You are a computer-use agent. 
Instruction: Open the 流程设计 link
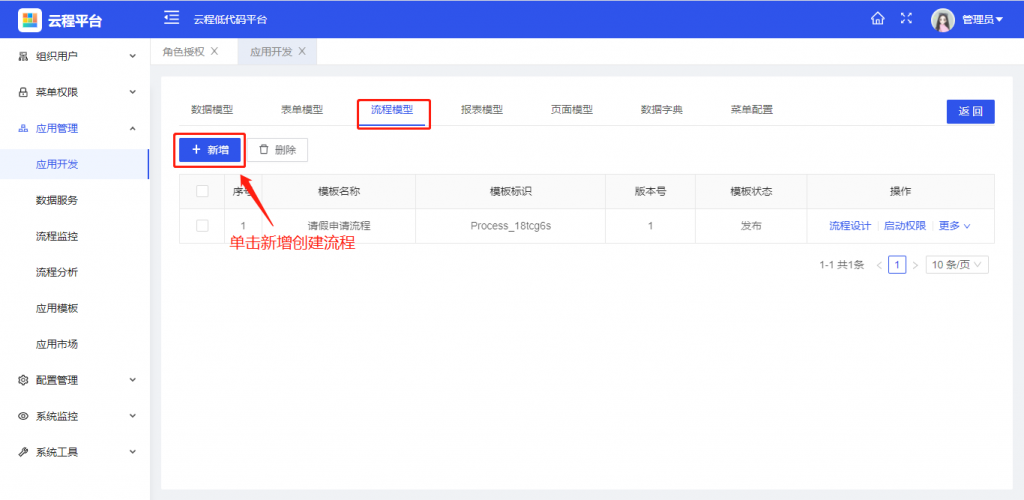[850, 226]
